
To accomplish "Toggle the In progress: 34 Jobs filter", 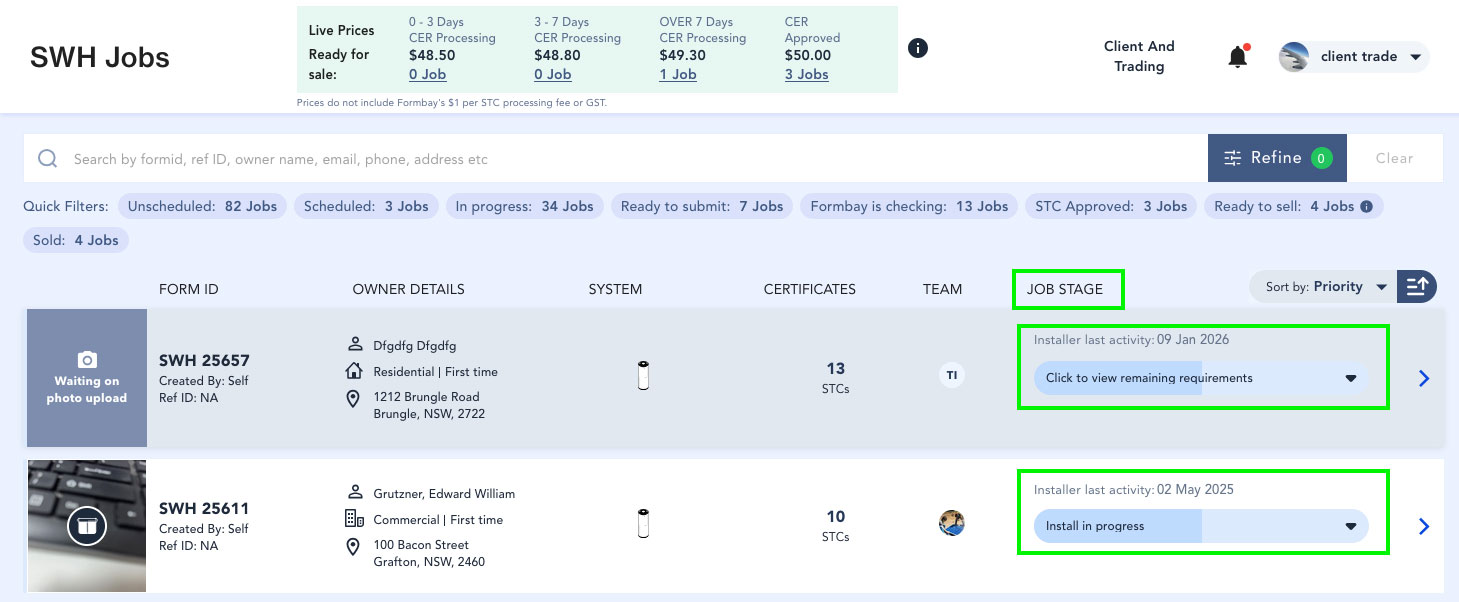I will click(524, 207).
